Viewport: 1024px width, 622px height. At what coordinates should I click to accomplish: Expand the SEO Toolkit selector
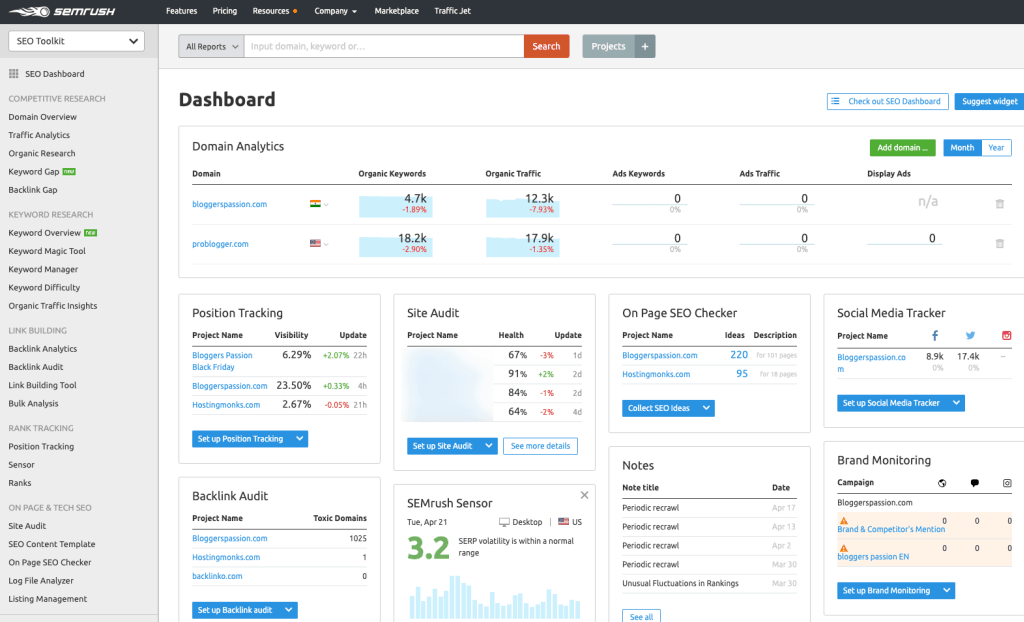coord(75,40)
